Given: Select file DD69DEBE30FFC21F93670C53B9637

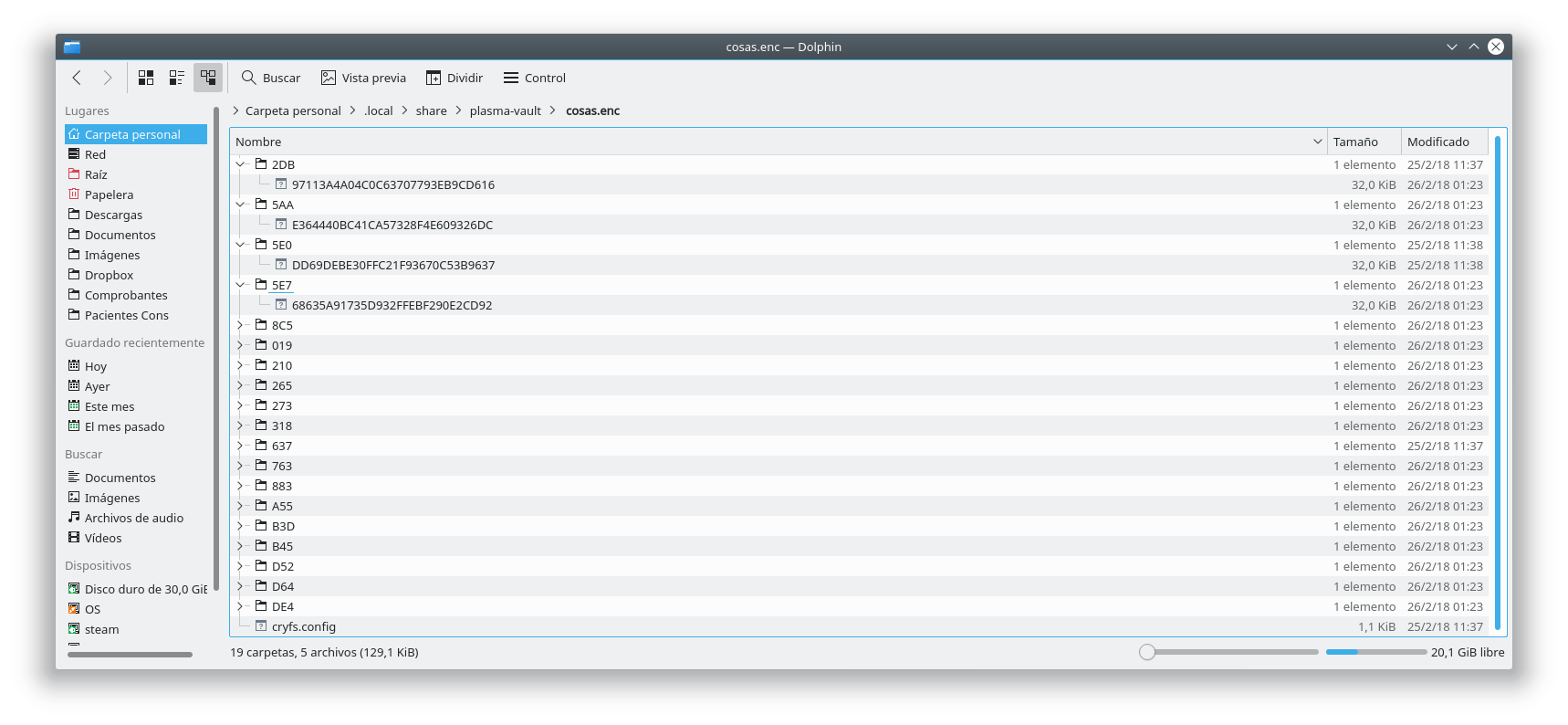Looking at the screenshot, I should point(393,265).
